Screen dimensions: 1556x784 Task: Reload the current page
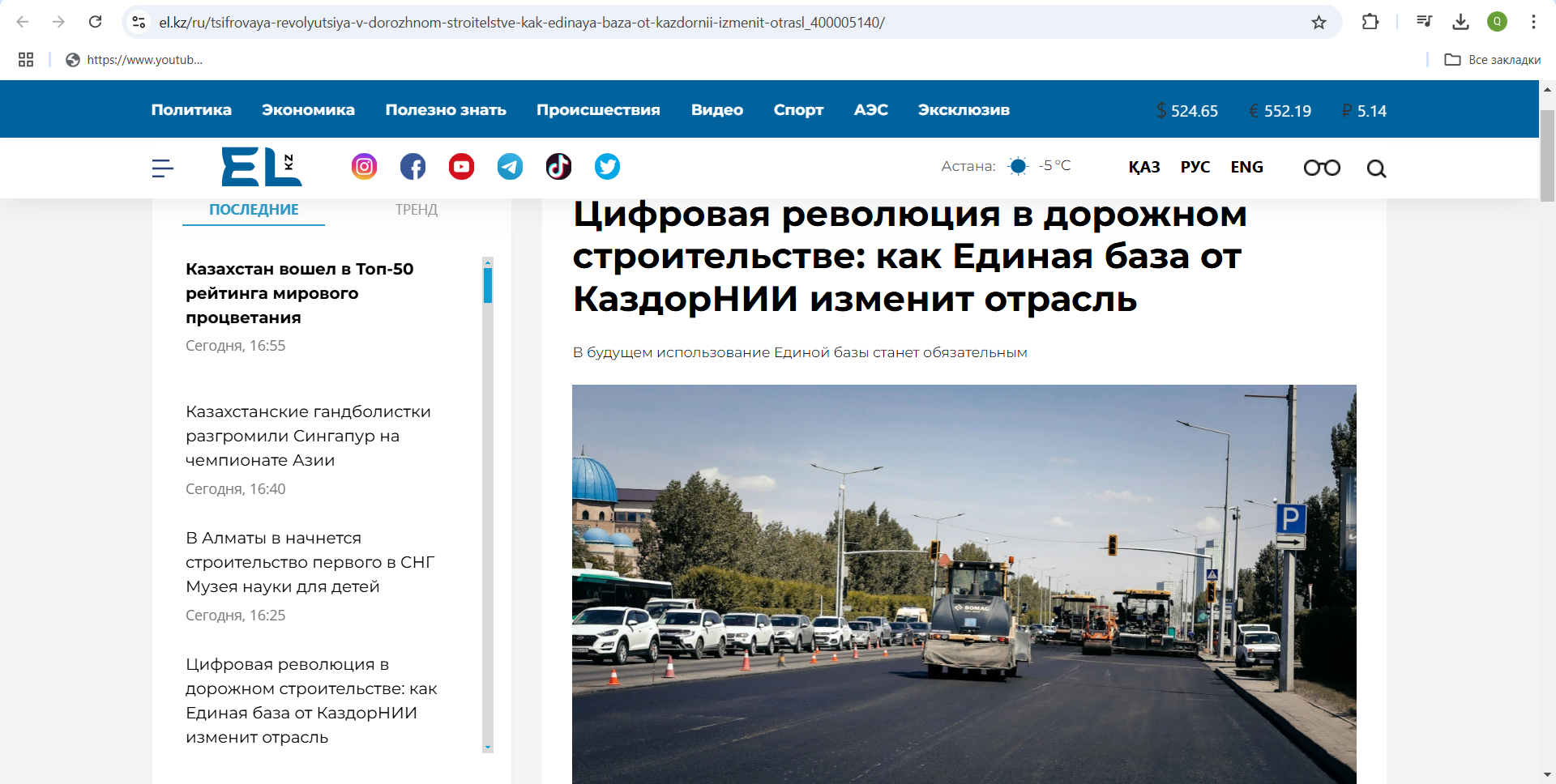pos(95,22)
